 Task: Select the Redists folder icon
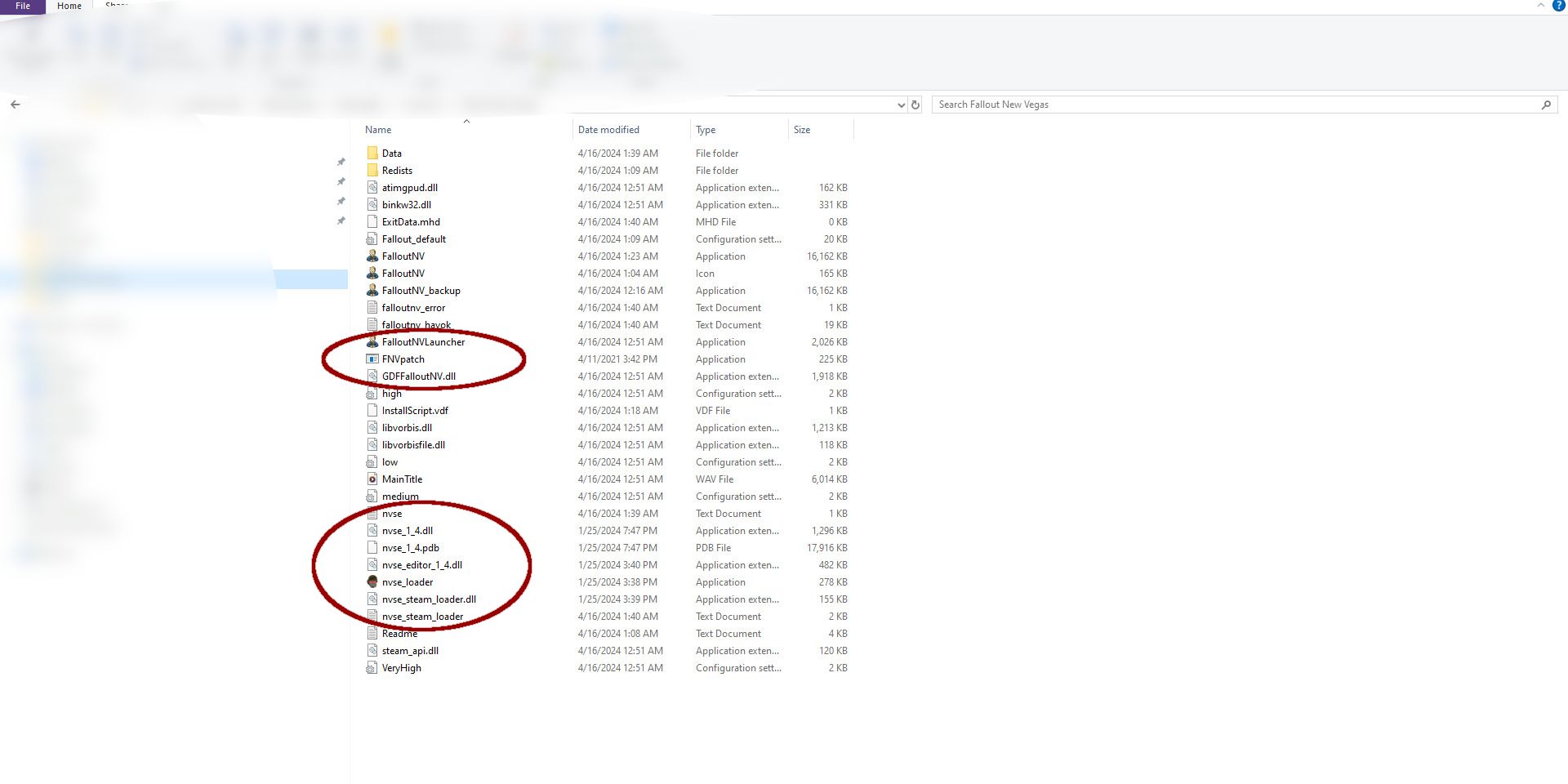(x=372, y=170)
